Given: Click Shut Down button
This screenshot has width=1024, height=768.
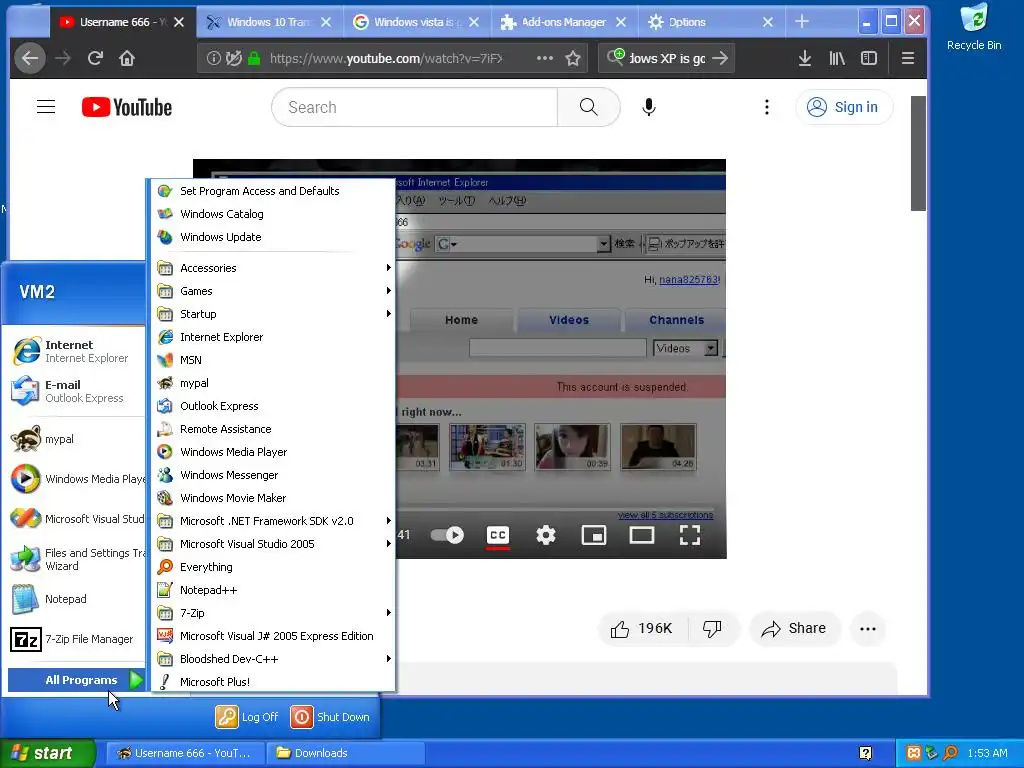Looking at the screenshot, I should [x=330, y=716].
